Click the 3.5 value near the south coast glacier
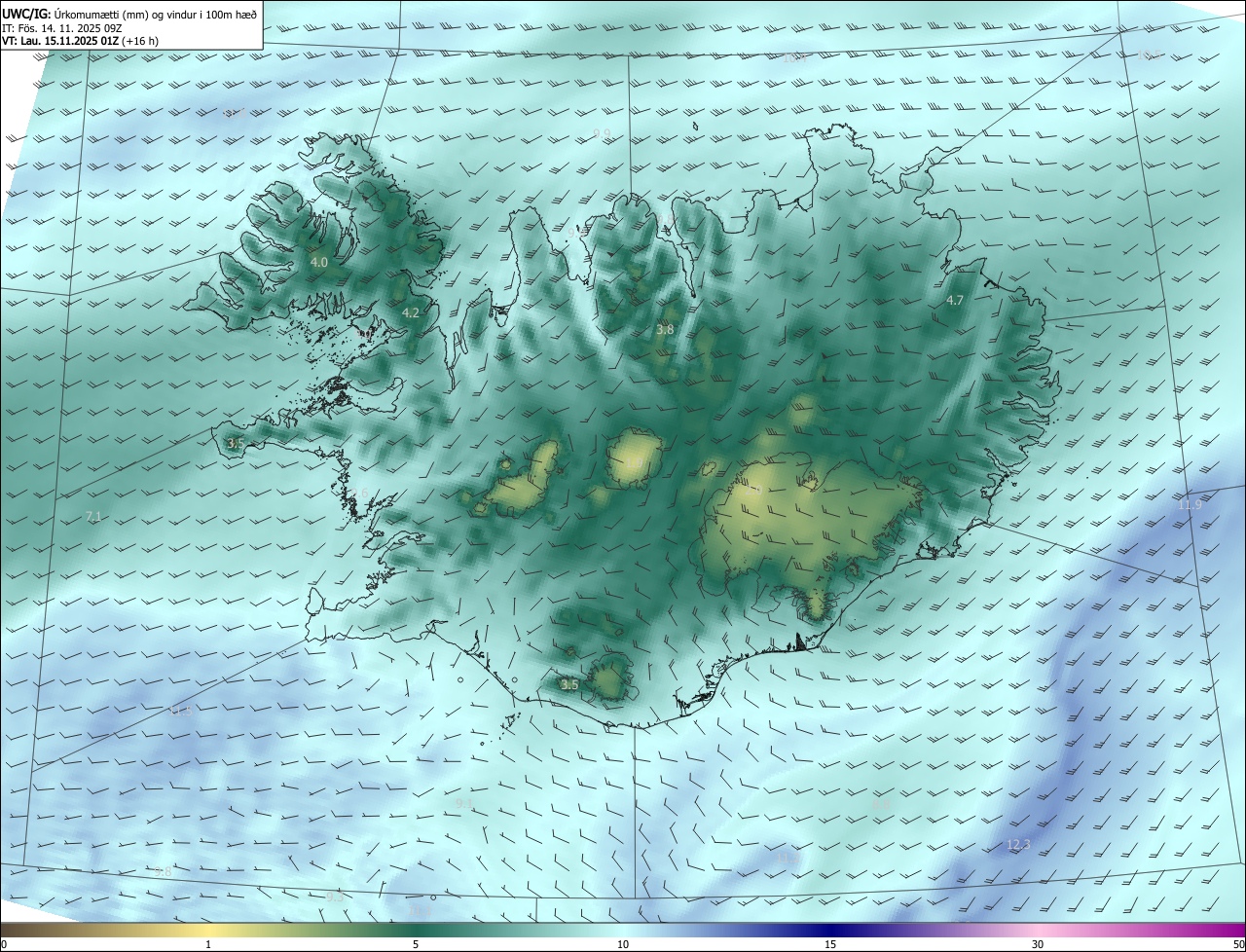This screenshot has width=1246, height=952. pos(569,684)
